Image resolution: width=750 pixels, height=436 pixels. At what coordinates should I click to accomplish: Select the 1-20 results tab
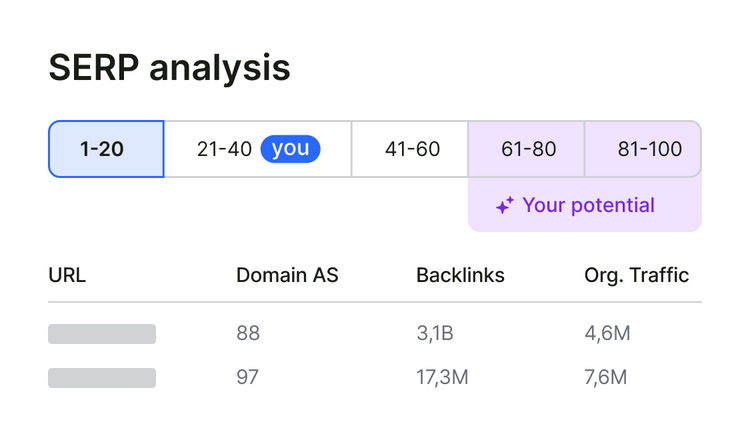(106, 149)
